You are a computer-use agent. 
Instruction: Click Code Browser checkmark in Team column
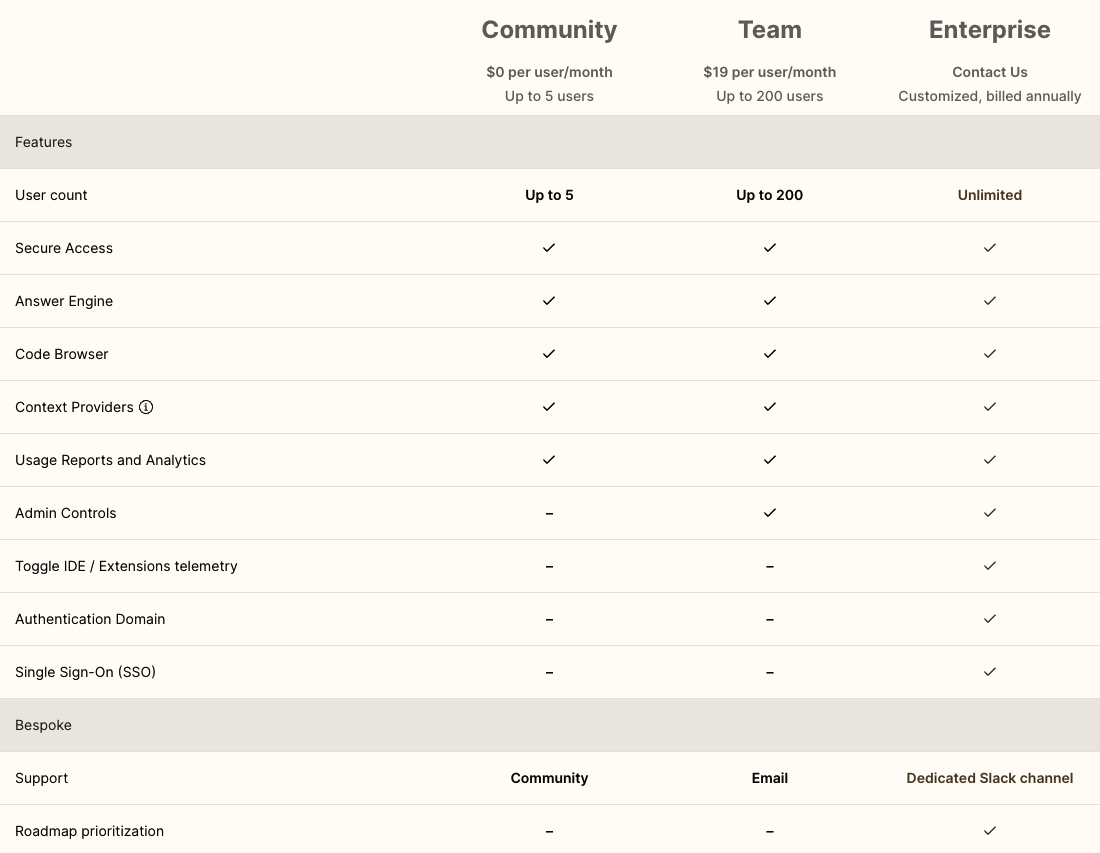click(x=770, y=354)
